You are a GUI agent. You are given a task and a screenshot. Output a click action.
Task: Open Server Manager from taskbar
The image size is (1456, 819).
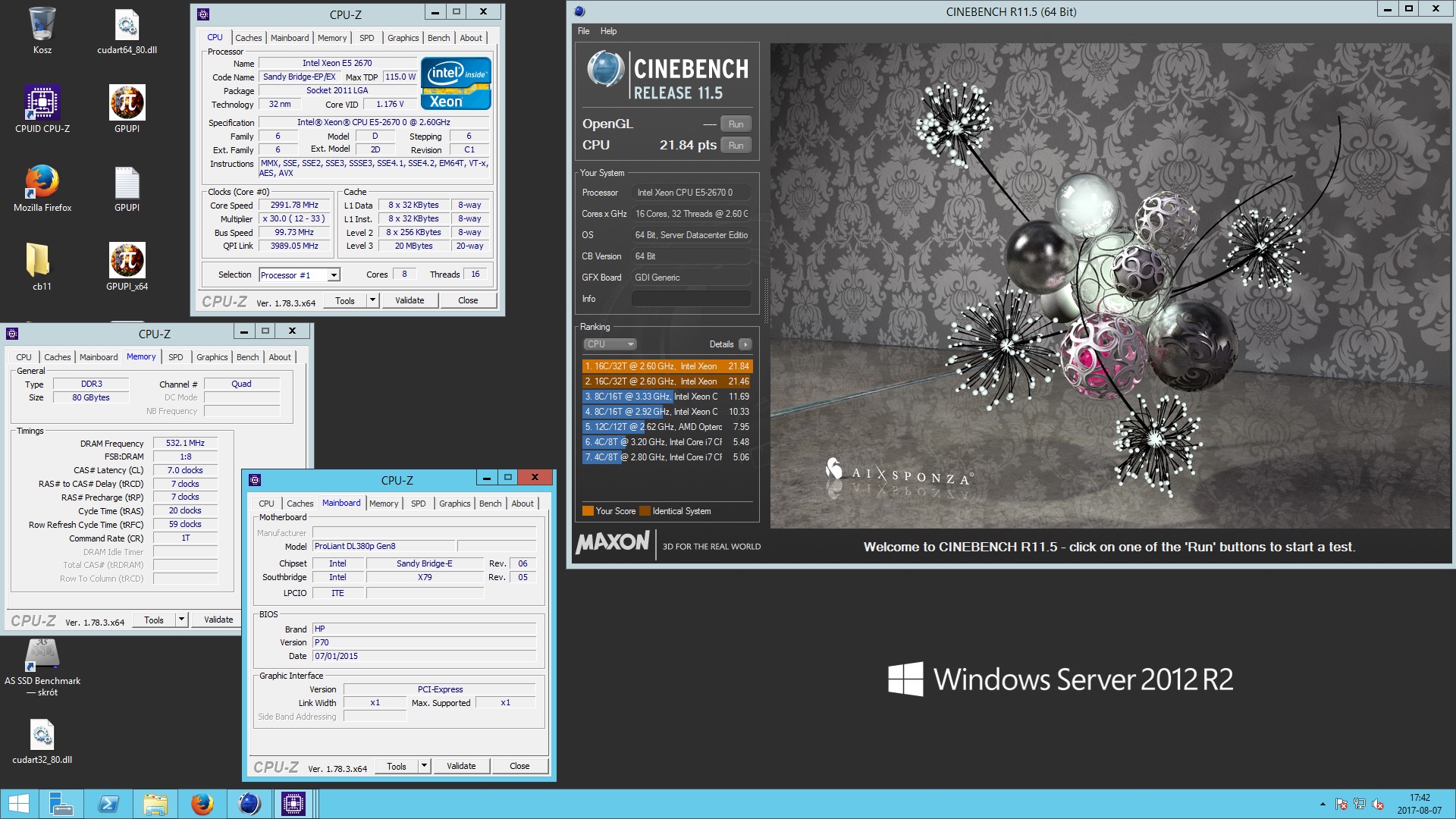pyautogui.click(x=61, y=804)
